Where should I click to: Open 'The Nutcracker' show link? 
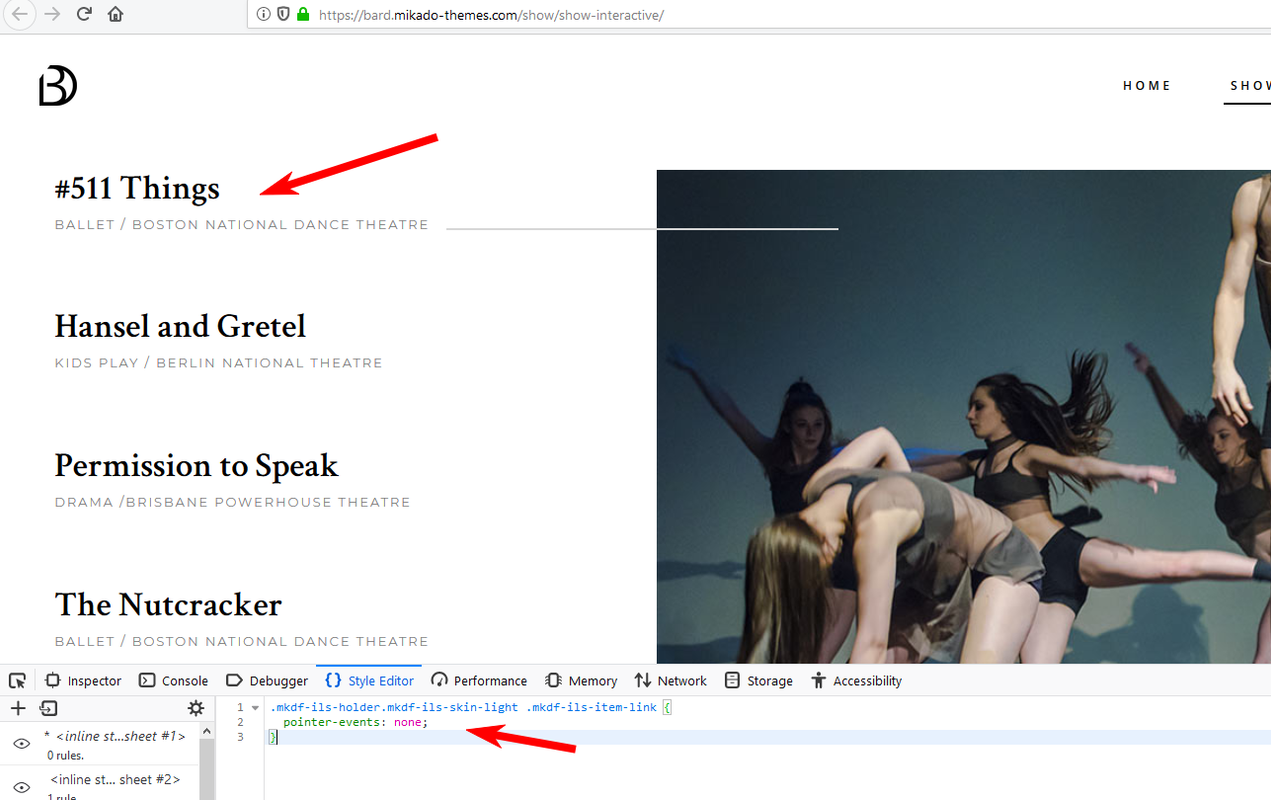coord(168,604)
